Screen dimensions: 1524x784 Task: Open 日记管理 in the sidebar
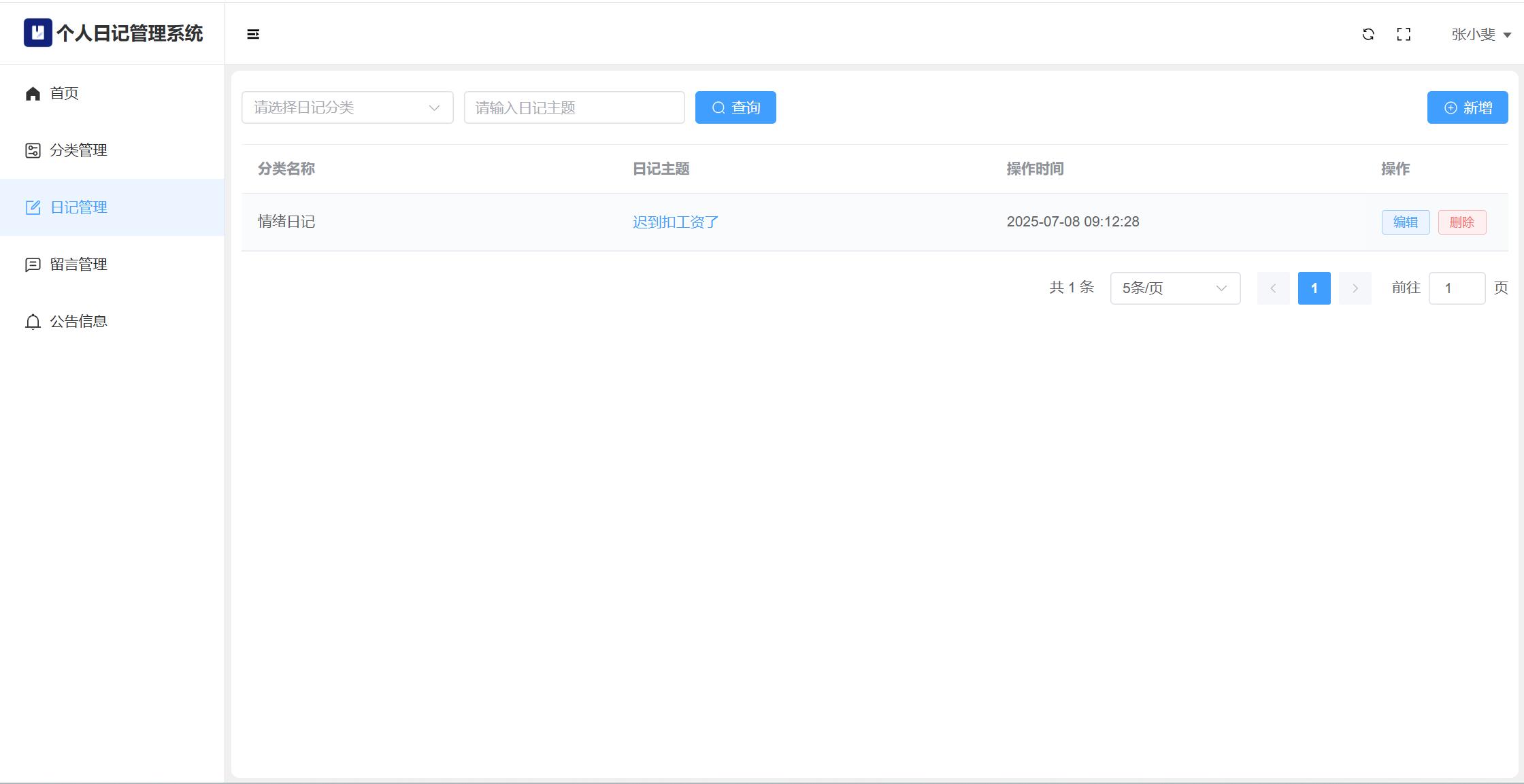click(79, 207)
